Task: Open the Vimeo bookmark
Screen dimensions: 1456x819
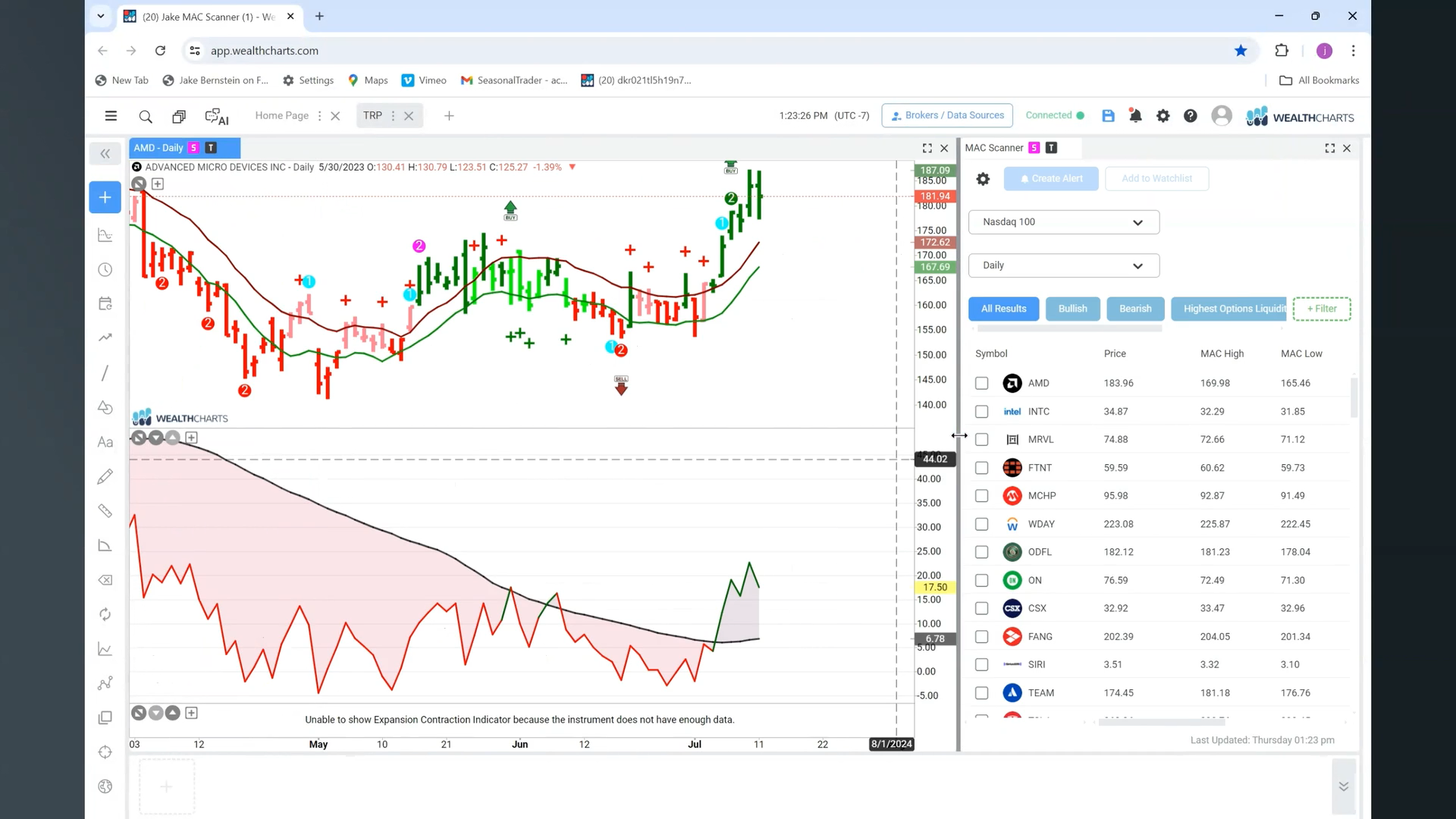Action: 424,80
